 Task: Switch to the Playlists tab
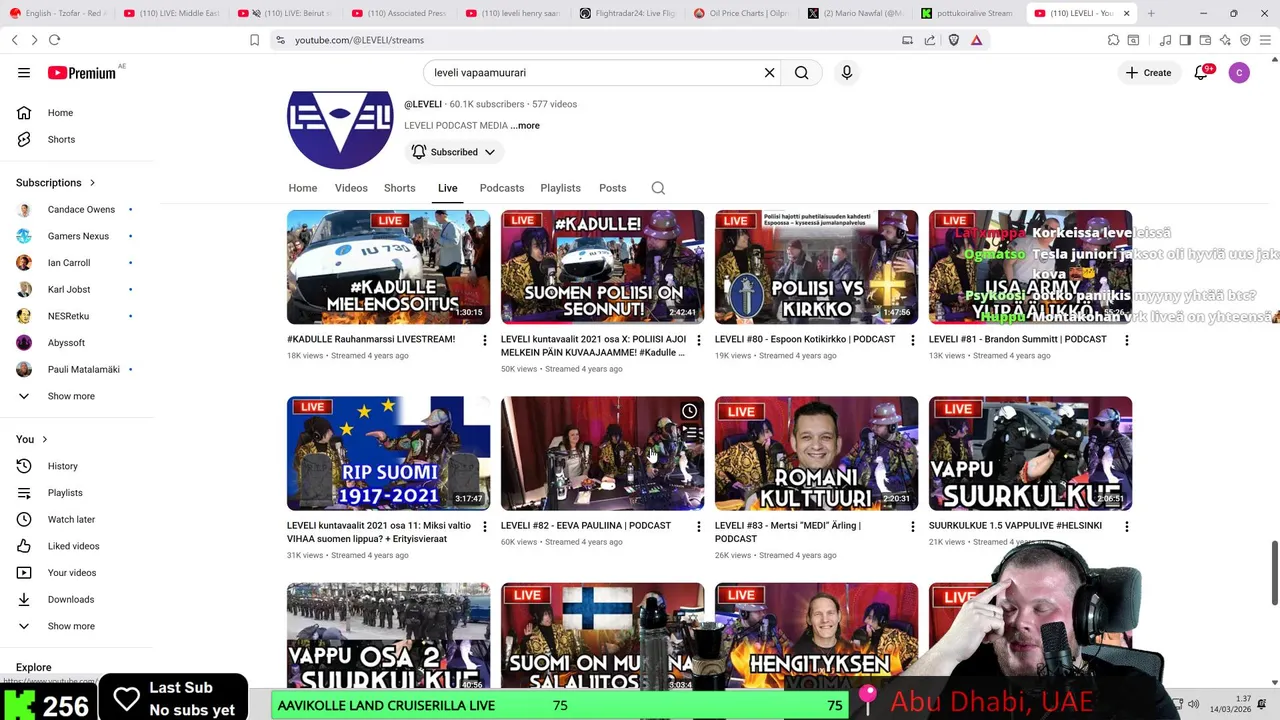(560, 188)
